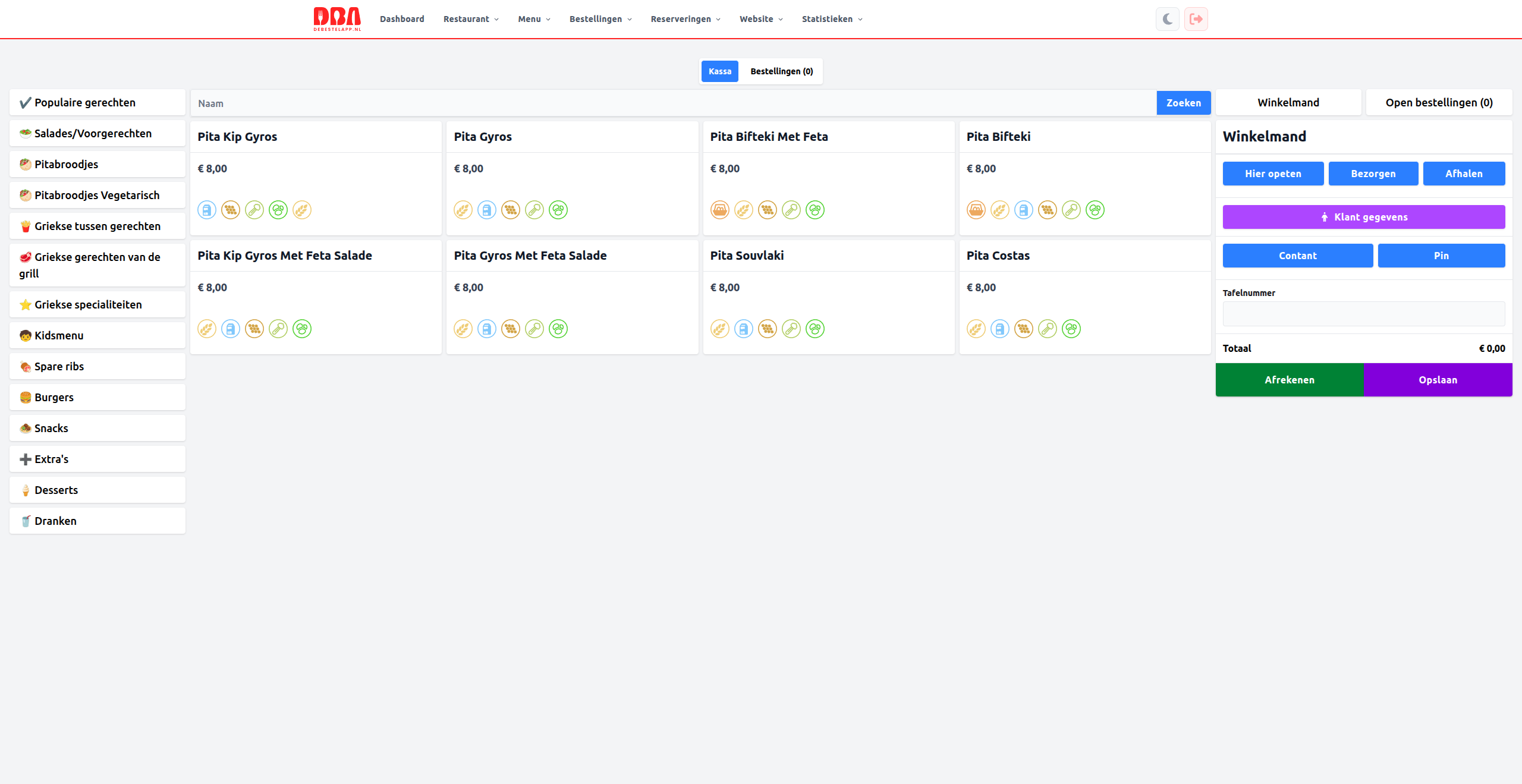Viewport: 1522px width, 784px height.
Task: Expand the Restaurant dropdown menu
Action: click(471, 19)
